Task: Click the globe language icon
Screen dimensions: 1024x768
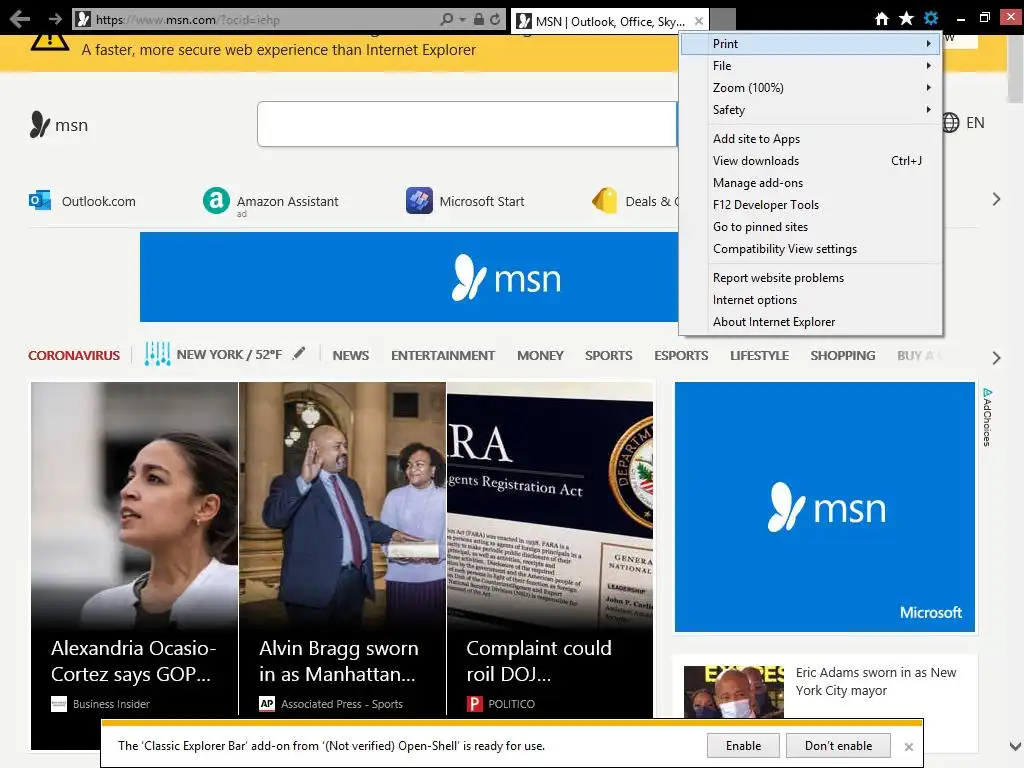Action: [950, 122]
